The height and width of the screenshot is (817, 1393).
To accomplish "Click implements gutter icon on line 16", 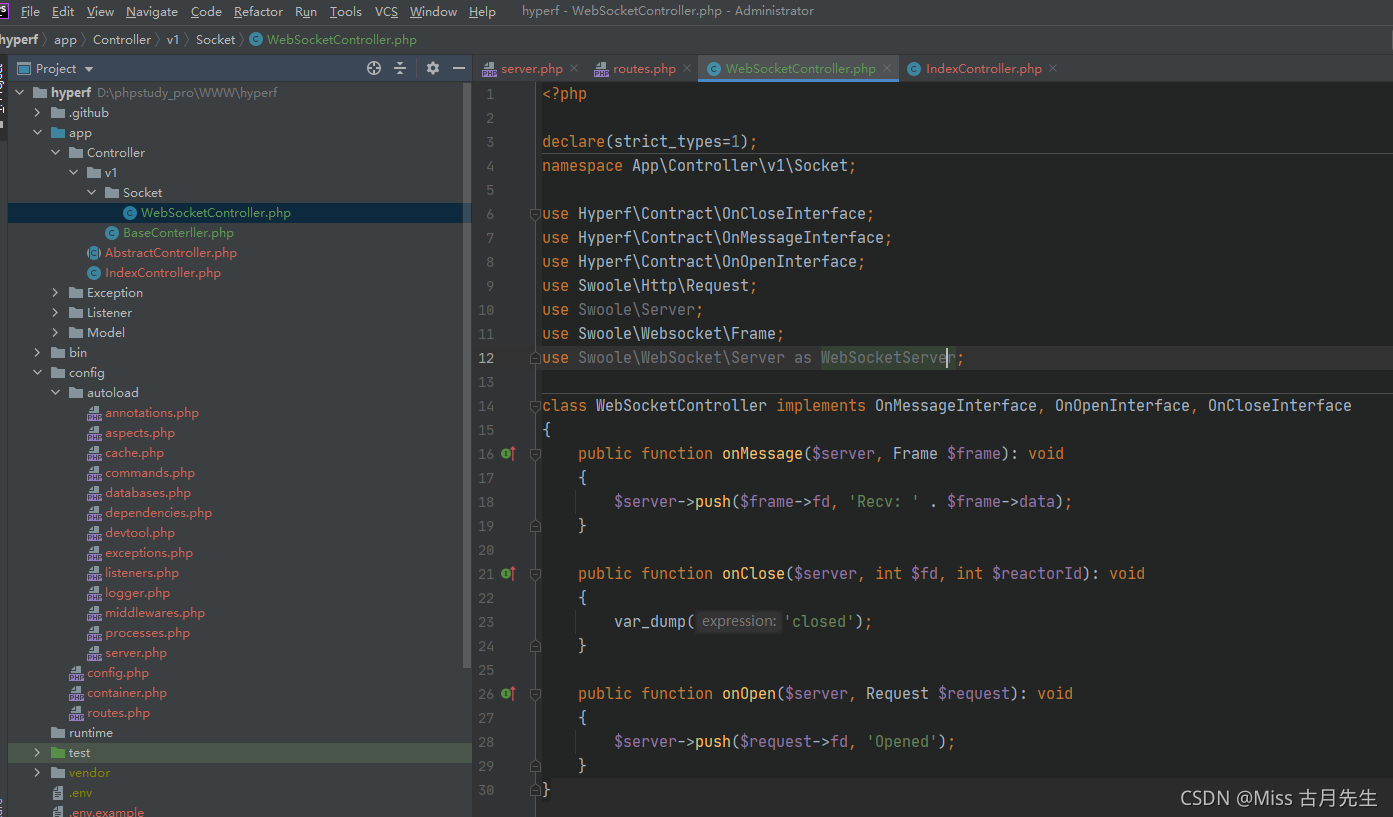I will click(508, 454).
